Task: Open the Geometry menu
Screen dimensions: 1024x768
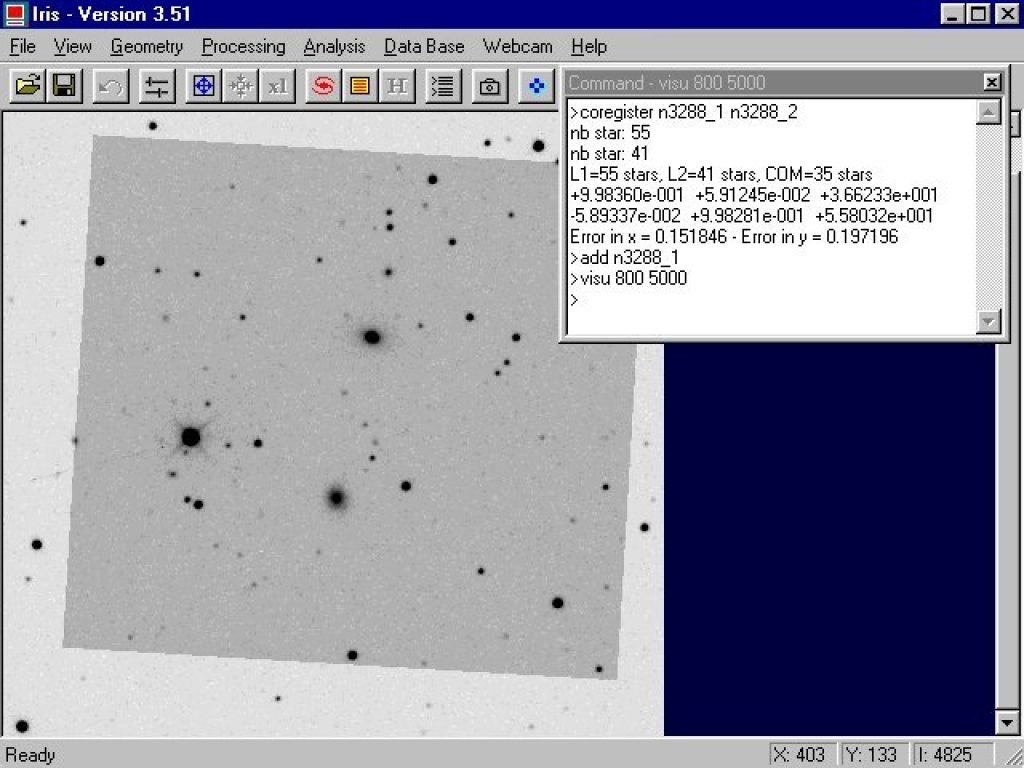Action: click(147, 46)
